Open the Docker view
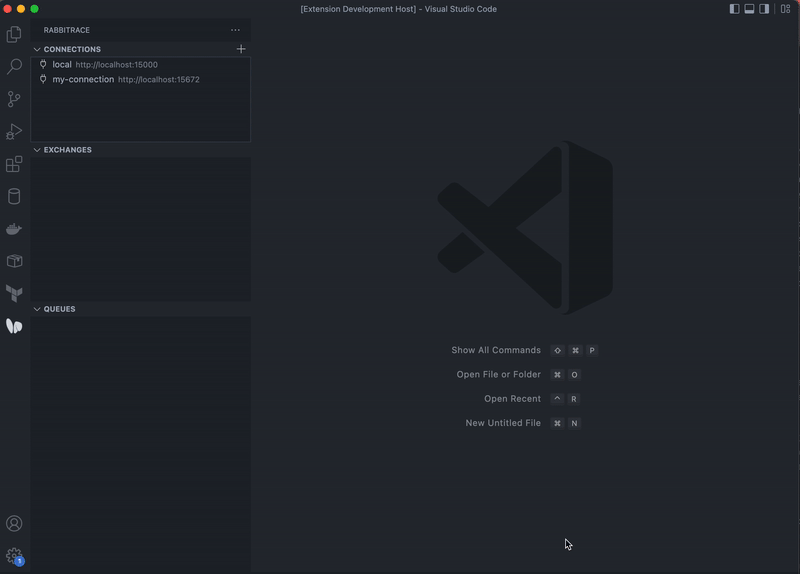The width and height of the screenshot is (800, 574). point(14,229)
